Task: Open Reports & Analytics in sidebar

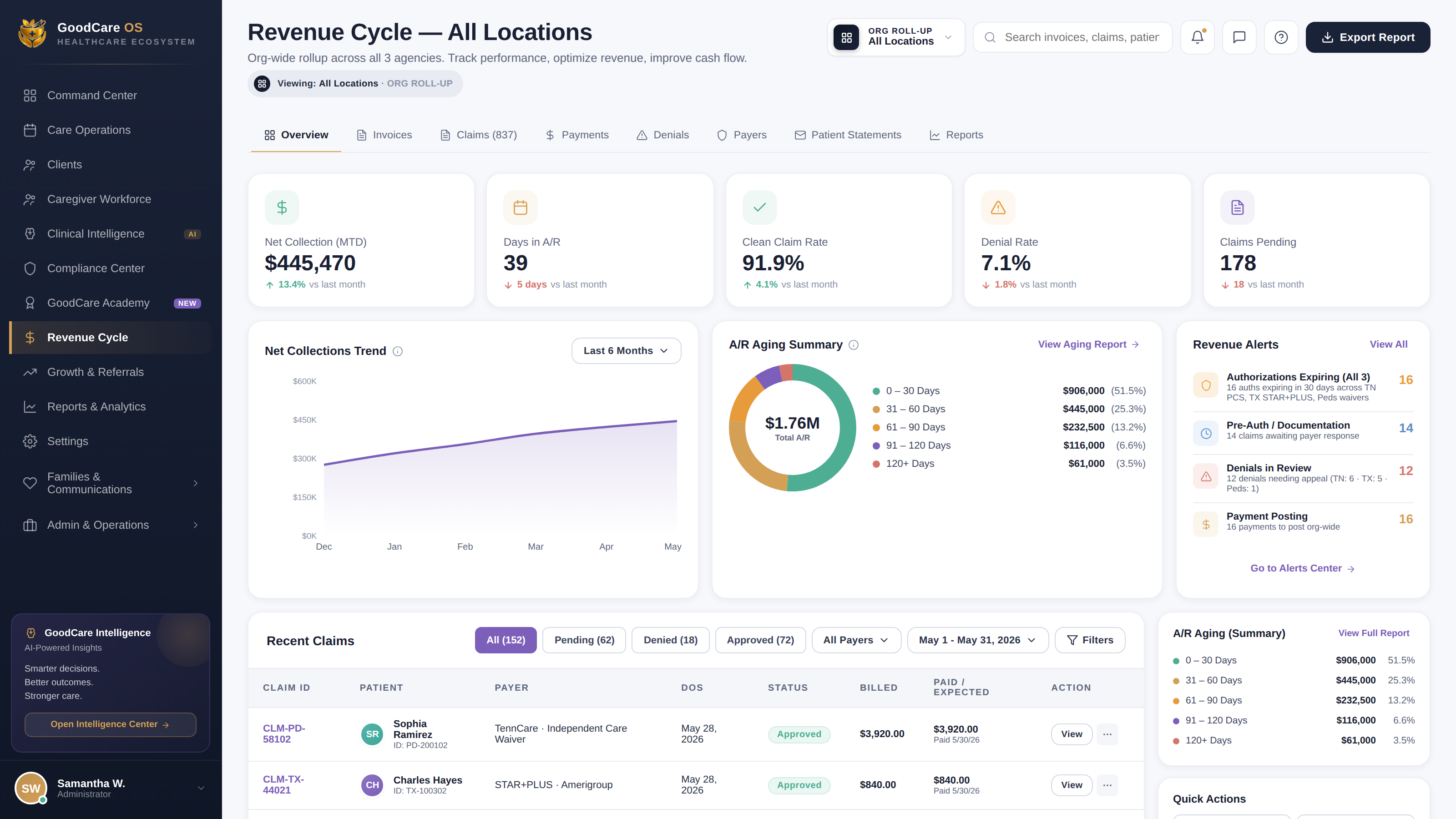Action: (111, 406)
